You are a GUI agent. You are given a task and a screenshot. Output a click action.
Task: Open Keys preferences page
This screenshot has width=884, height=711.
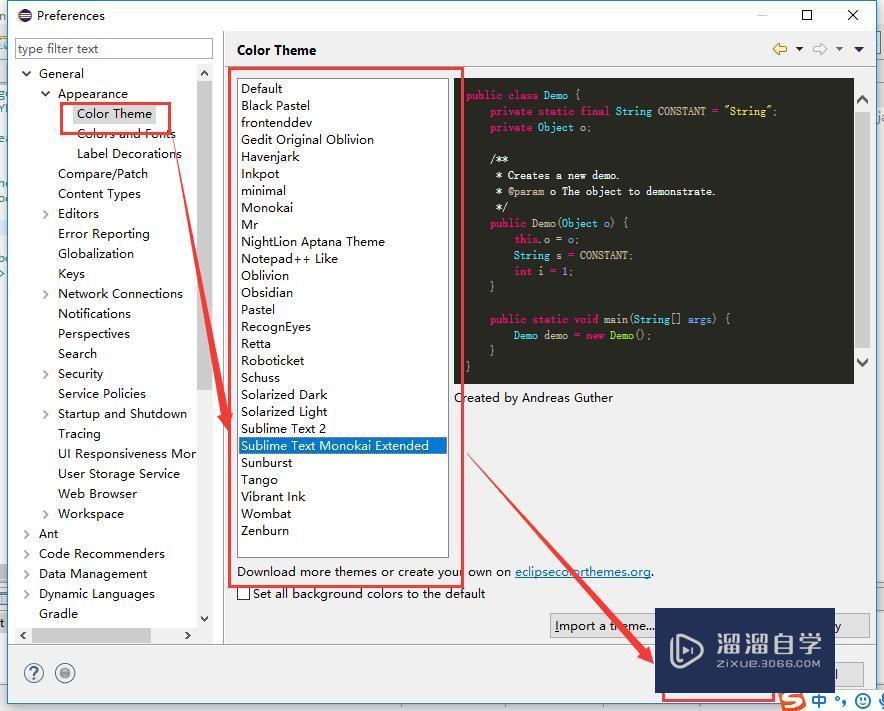[71, 273]
